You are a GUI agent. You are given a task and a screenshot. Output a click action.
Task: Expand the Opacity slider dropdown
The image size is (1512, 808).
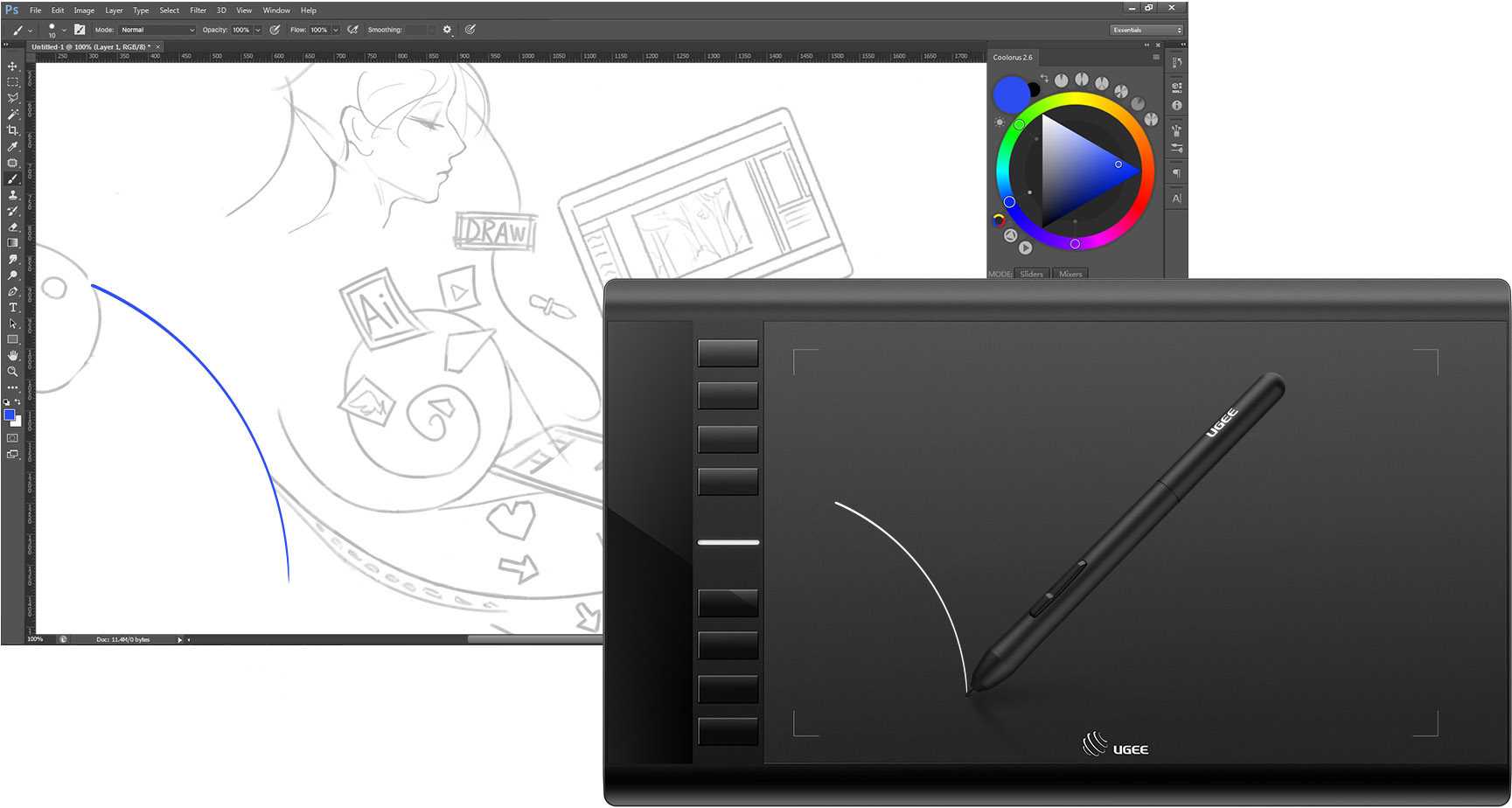[258, 30]
